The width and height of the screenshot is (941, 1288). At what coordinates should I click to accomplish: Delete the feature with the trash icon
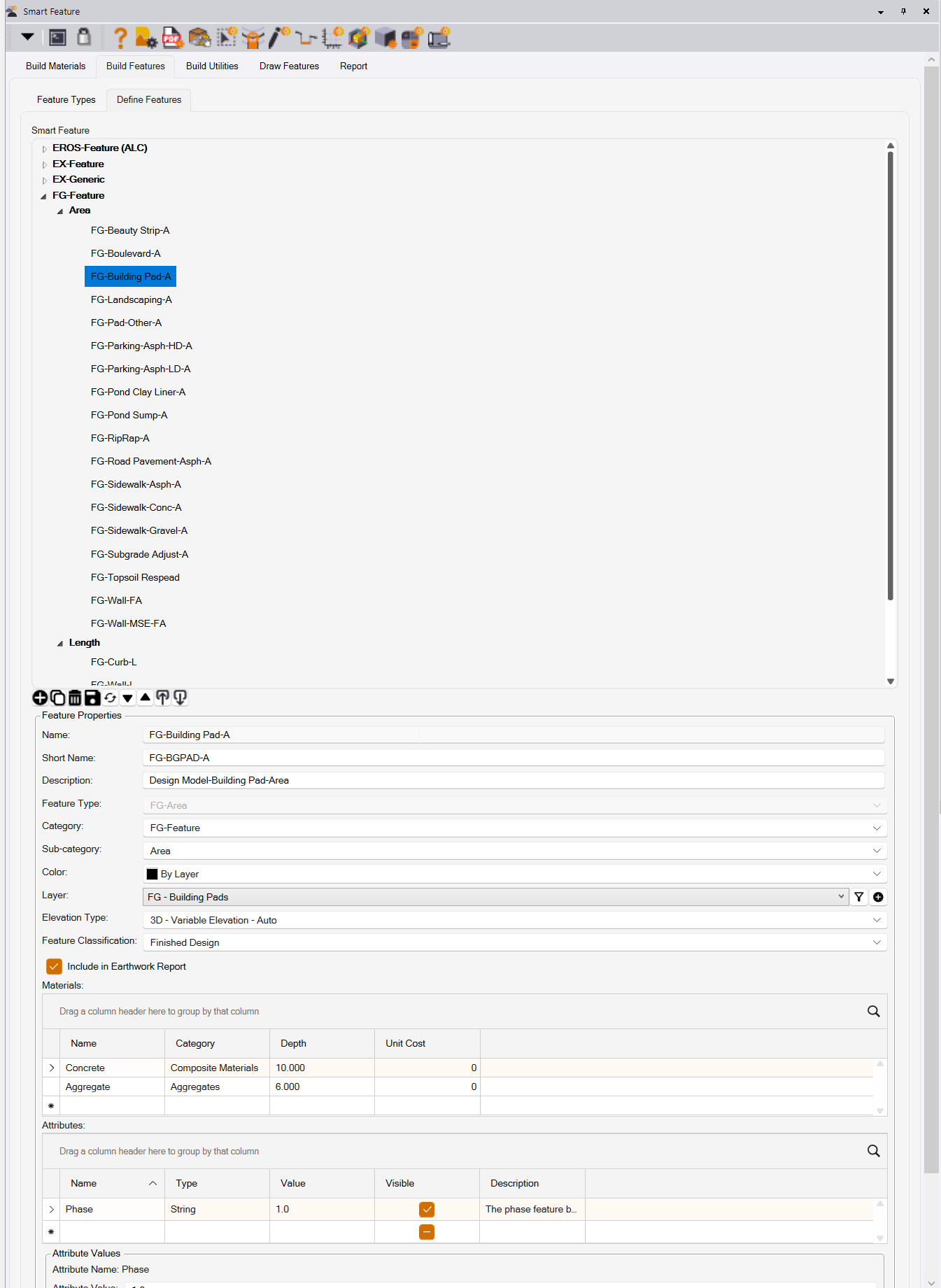click(75, 698)
